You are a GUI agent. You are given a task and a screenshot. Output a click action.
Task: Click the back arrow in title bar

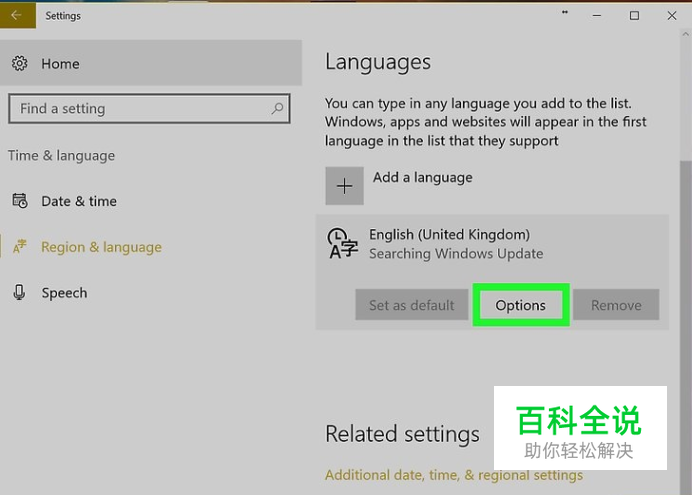[x=17, y=15]
